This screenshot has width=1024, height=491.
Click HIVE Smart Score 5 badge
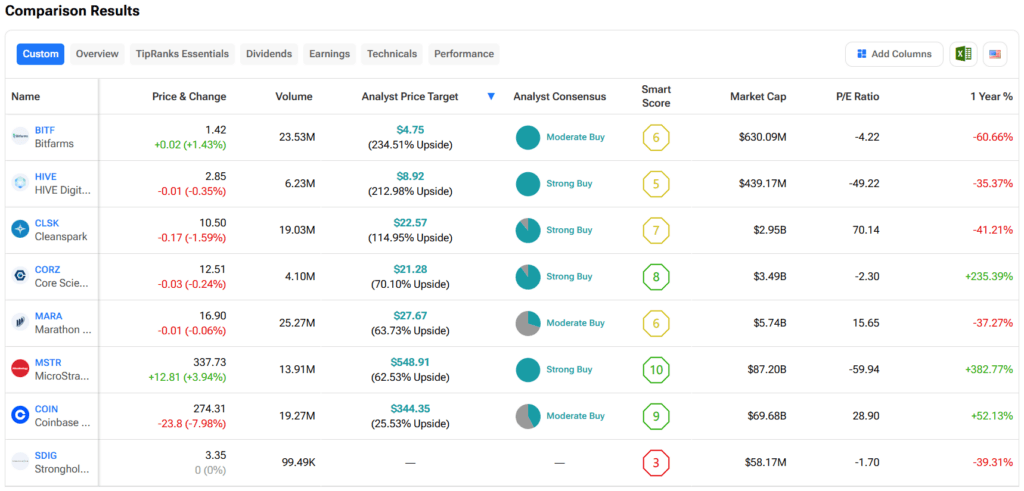coord(656,183)
